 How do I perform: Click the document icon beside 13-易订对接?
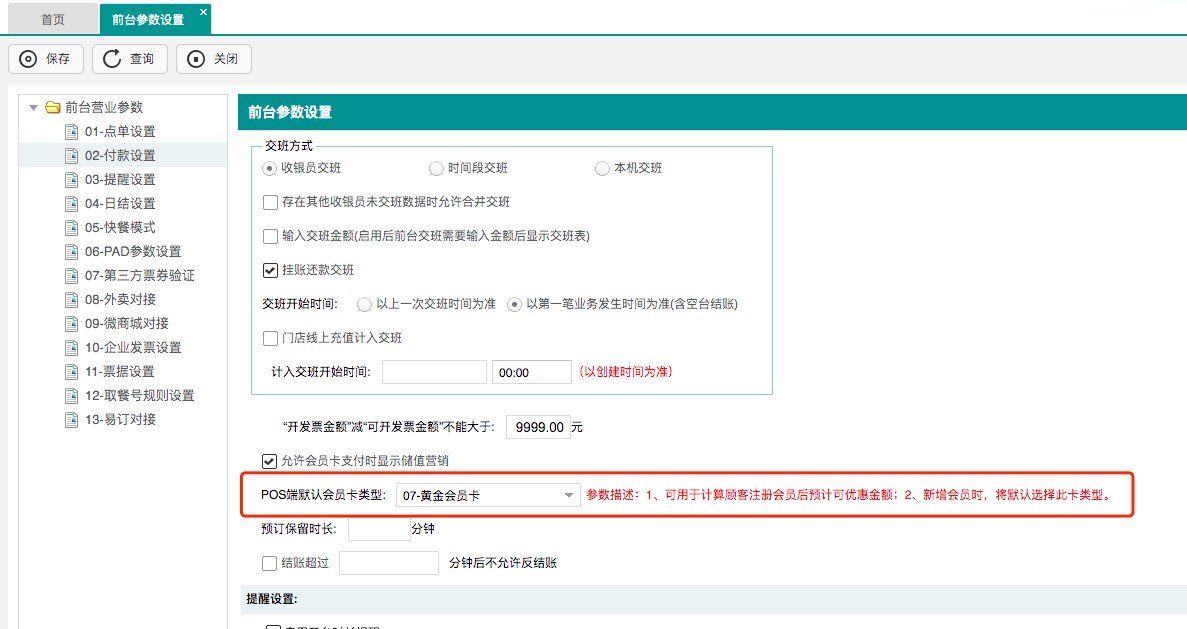pos(71,420)
